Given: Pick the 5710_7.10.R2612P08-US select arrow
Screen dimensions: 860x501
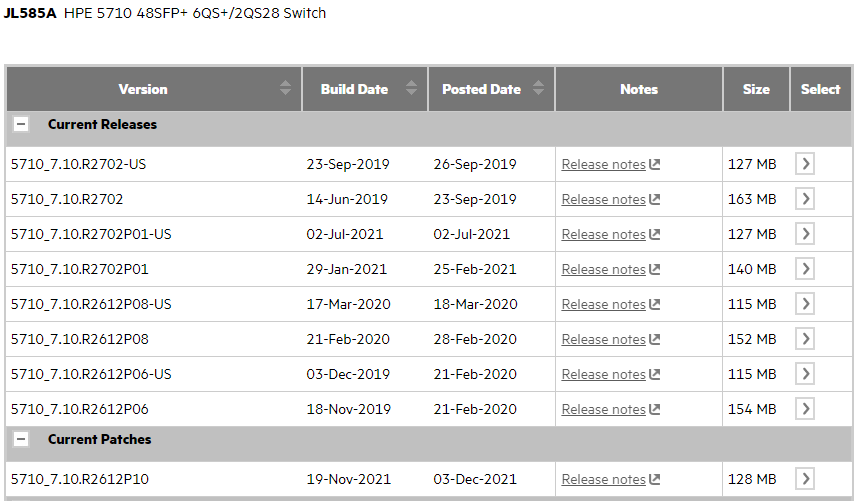Looking at the screenshot, I should click(x=805, y=304).
